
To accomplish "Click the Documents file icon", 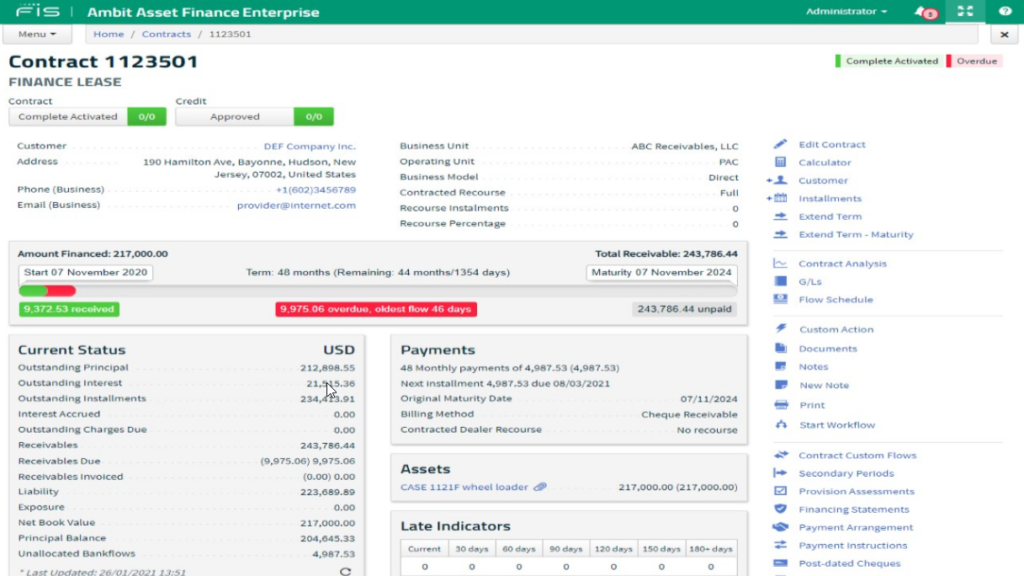I will (x=781, y=348).
